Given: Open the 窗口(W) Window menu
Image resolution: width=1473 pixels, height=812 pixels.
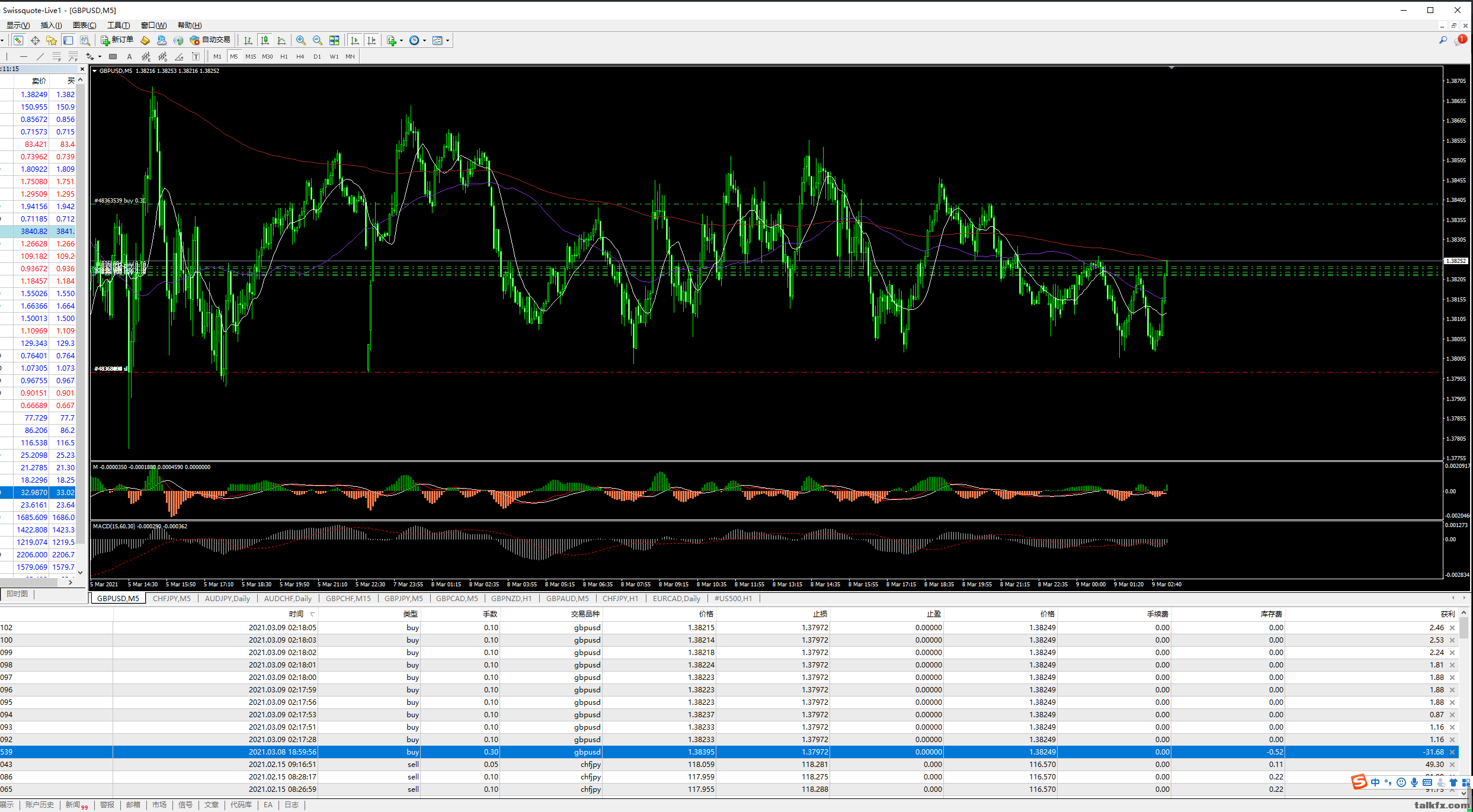Looking at the screenshot, I should (153, 25).
